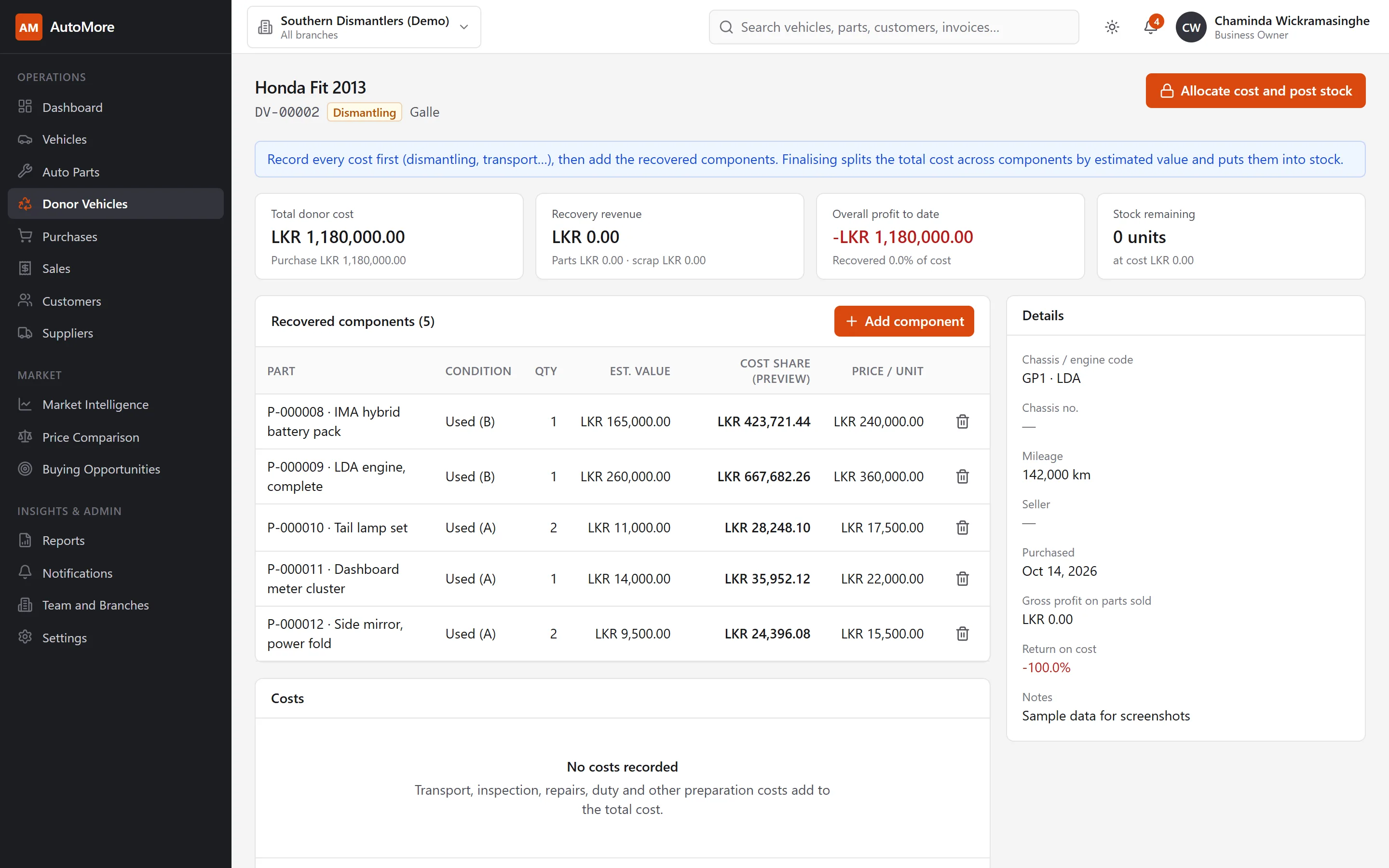Navigate to Customers
The width and height of the screenshot is (1389, 868).
point(115,301)
